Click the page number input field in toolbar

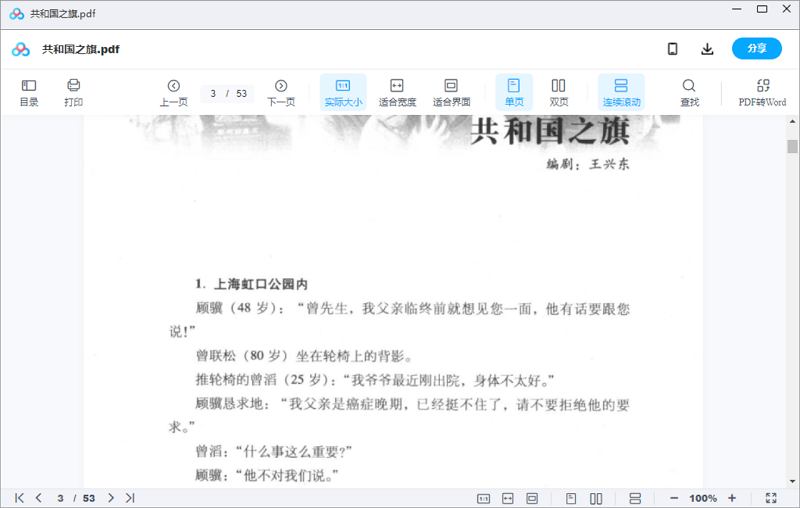tap(214, 93)
